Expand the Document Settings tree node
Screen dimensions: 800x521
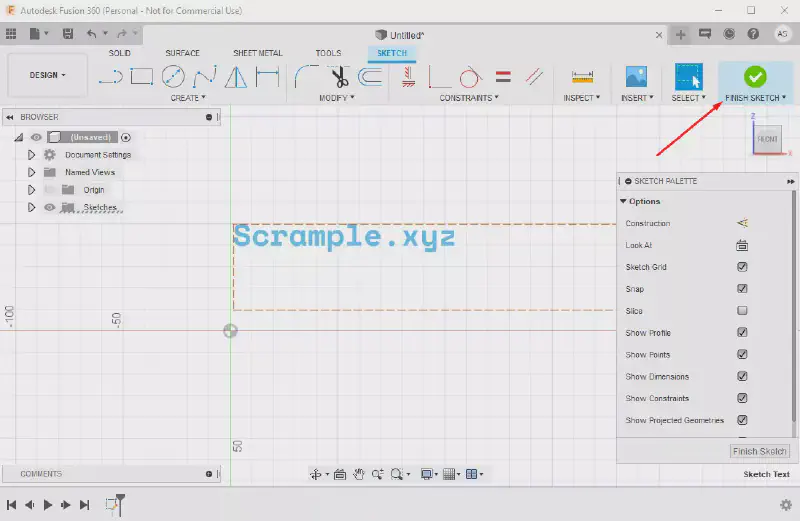tap(31, 155)
